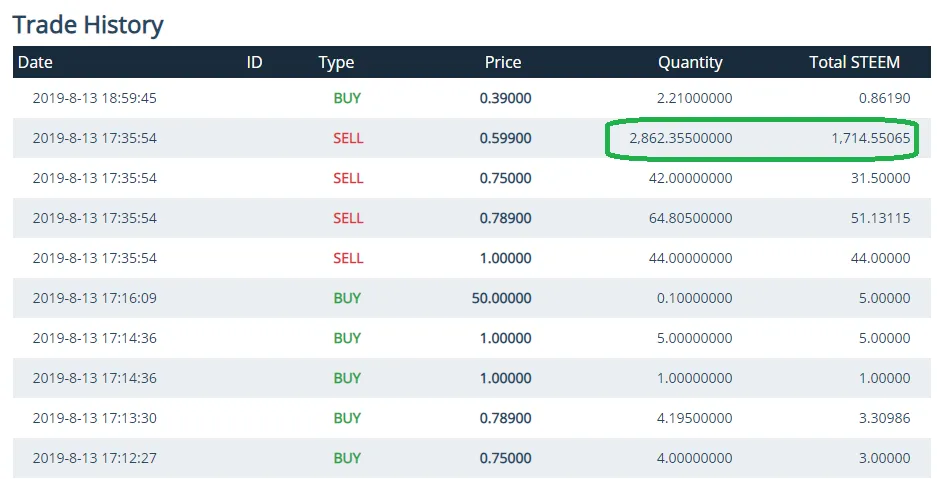Click the quantity 4.19500000
Viewport: 937px width, 479px height.
click(694, 418)
